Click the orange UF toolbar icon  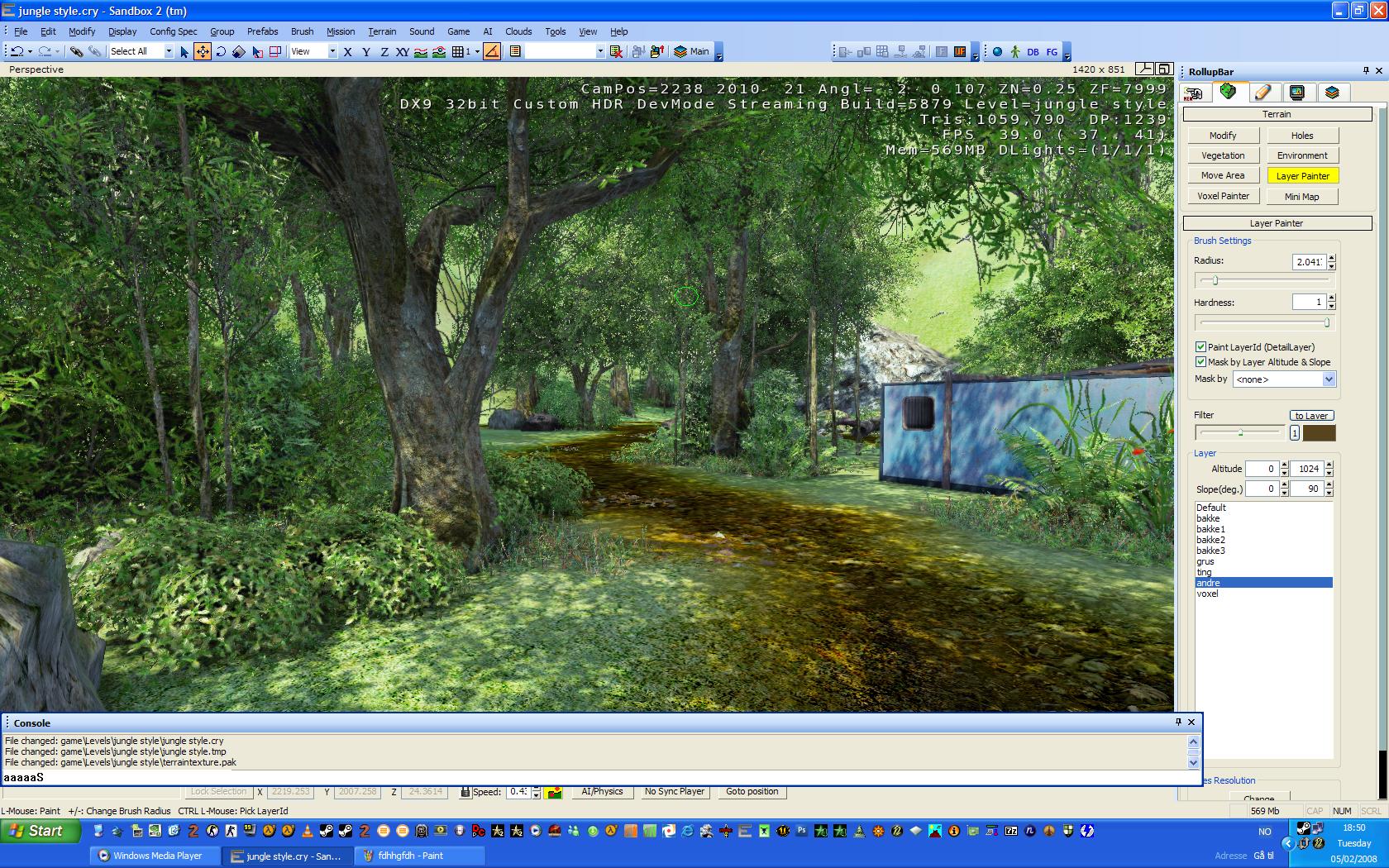tap(960, 51)
